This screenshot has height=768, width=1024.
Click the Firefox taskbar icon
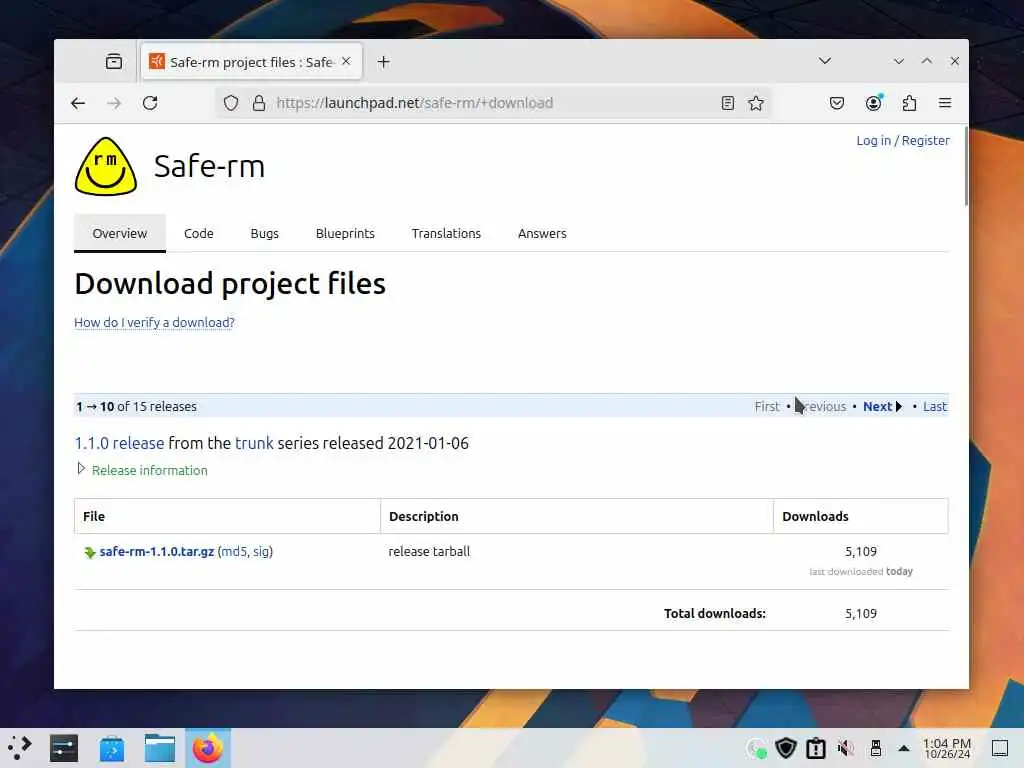click(208, 748)
